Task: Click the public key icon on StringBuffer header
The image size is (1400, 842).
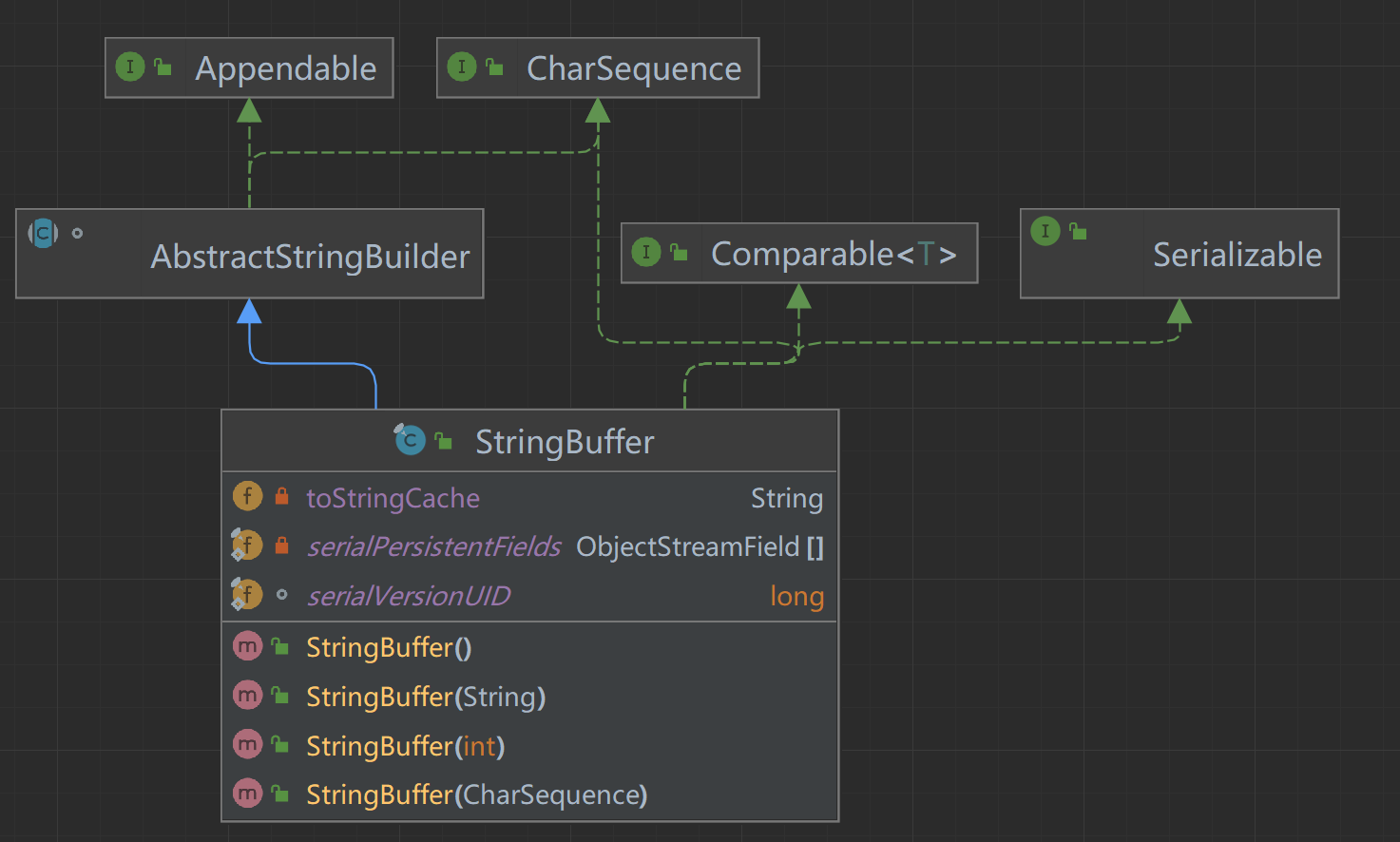Action: 443,440
